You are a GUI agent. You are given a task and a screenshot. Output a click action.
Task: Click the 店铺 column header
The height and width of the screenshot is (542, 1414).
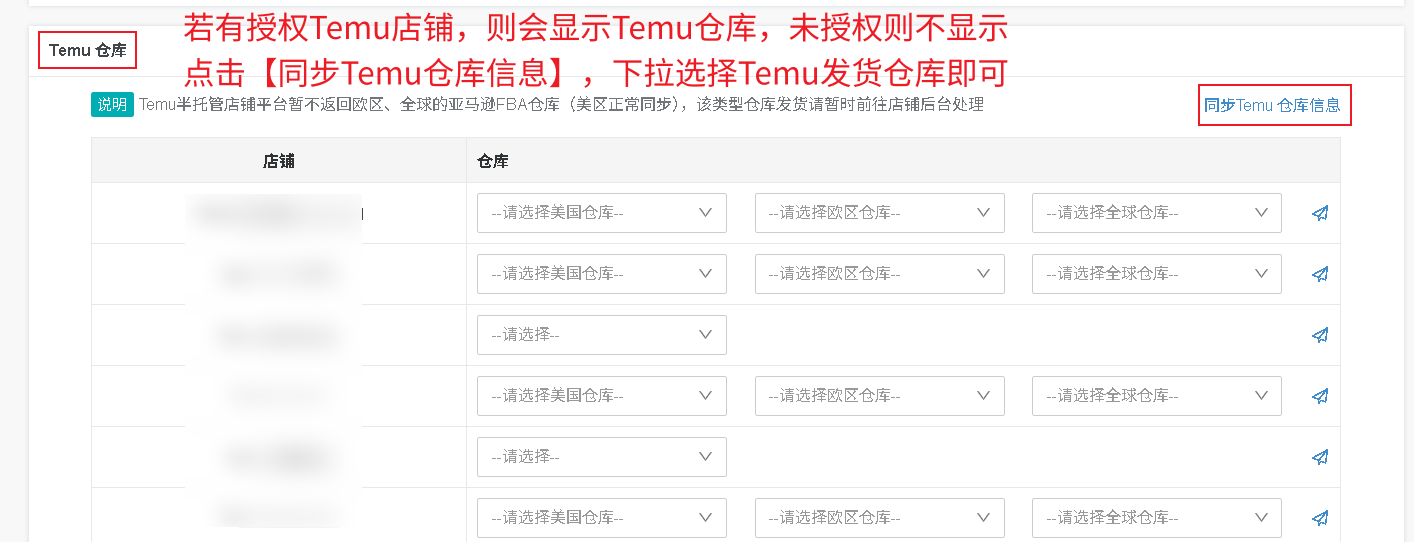[x=278, y=161]
